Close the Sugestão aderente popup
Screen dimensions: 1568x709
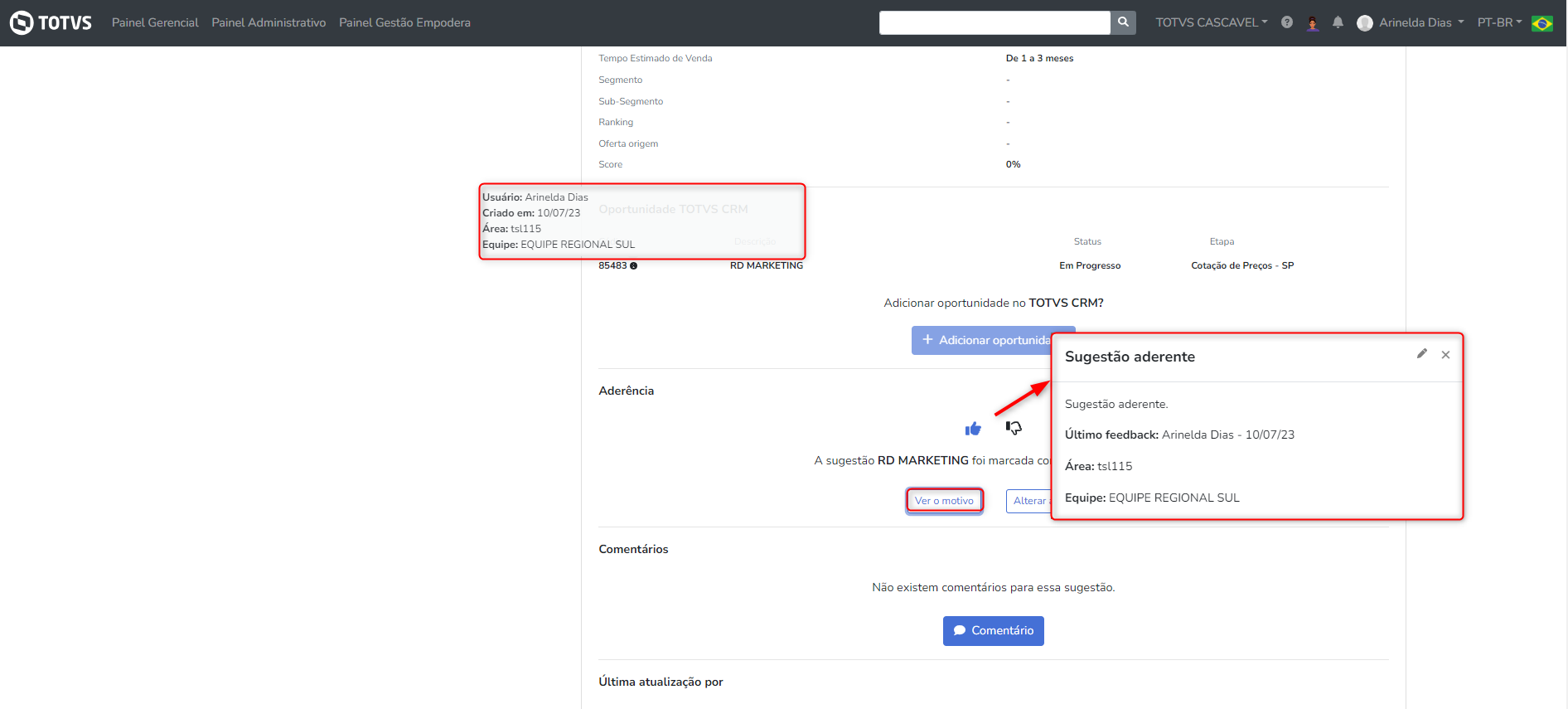(1445, 355)
